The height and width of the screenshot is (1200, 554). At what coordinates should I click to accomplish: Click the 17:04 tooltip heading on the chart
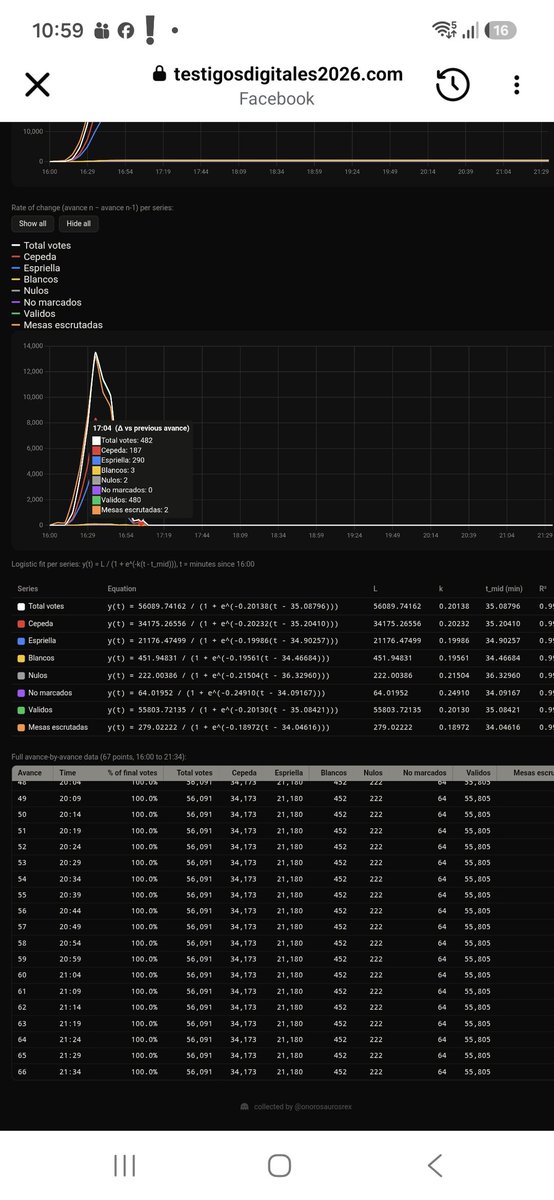point(140,428)
